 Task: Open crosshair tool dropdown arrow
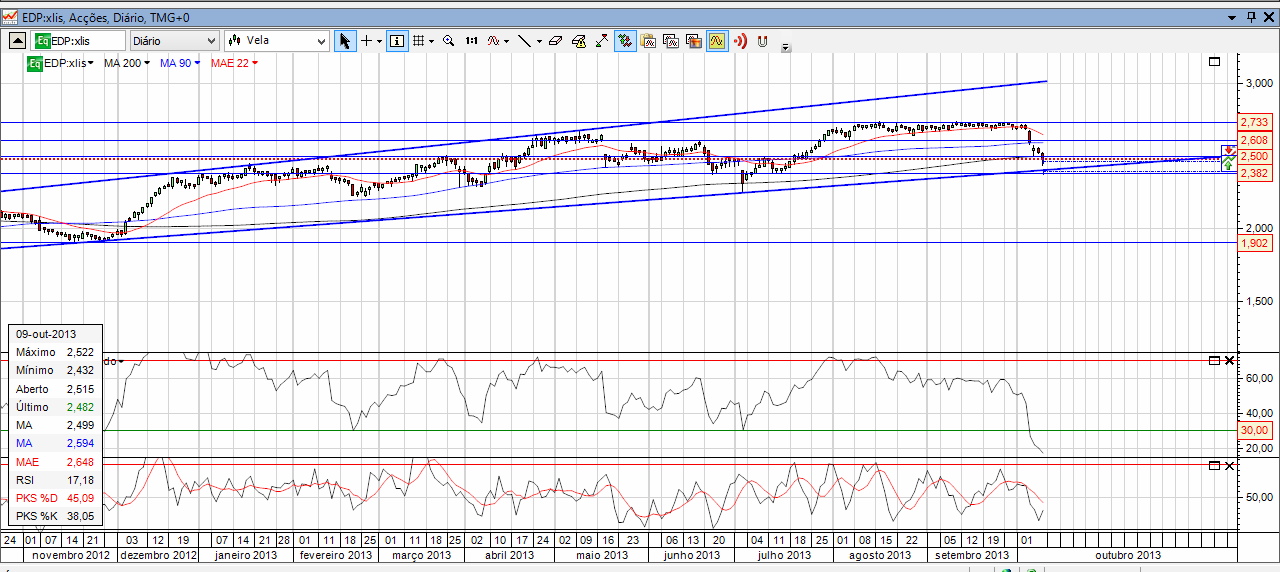378,41
